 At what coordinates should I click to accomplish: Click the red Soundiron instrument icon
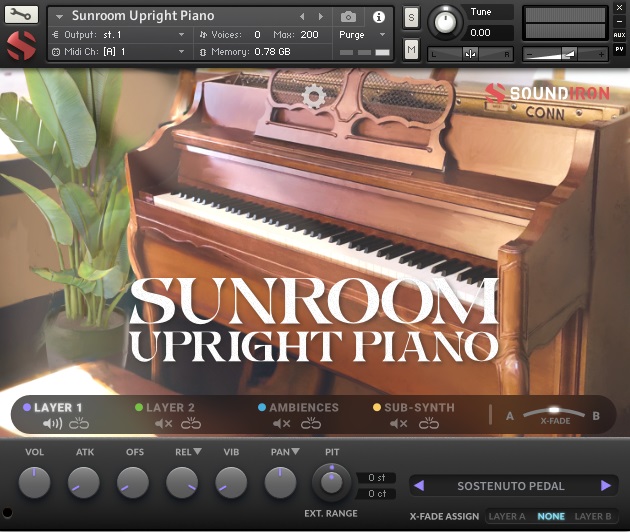click(x=22, y=45)
